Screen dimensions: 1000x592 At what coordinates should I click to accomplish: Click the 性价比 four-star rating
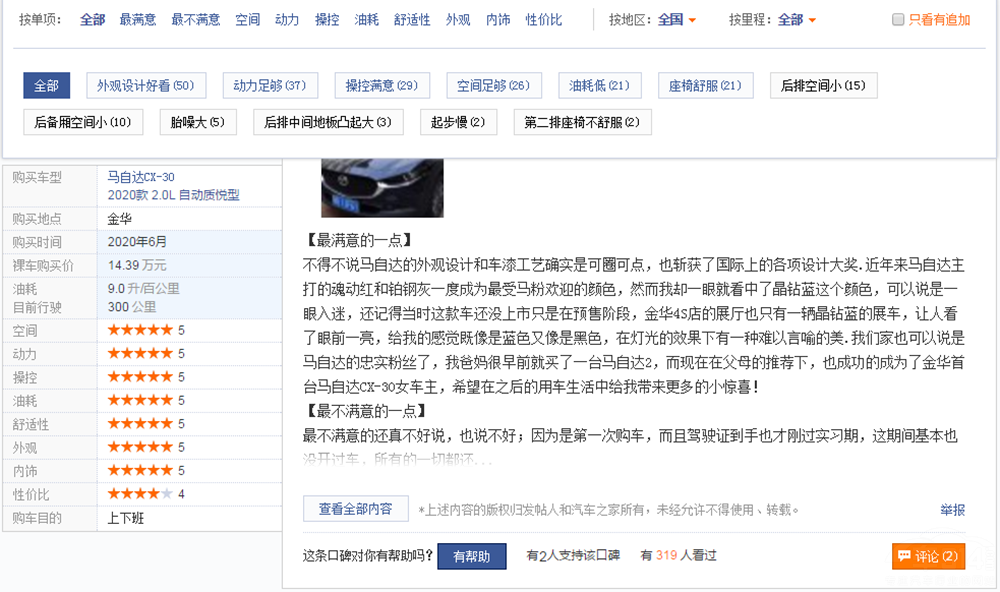(140, 494)
